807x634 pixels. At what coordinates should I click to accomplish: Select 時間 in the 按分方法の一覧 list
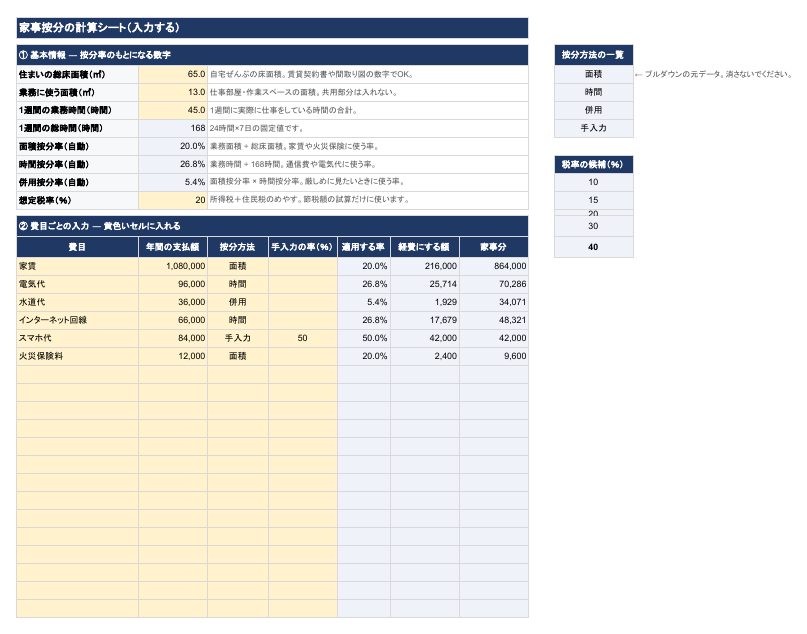pos(593,92)
